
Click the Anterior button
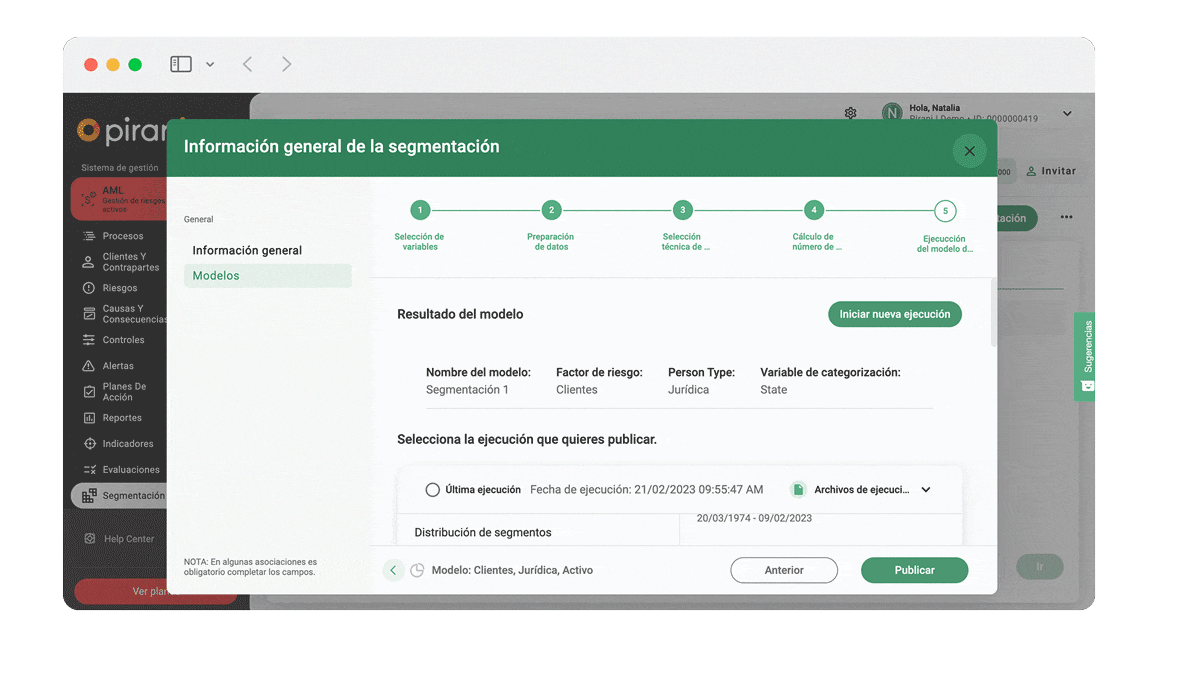tap(784, 570)
